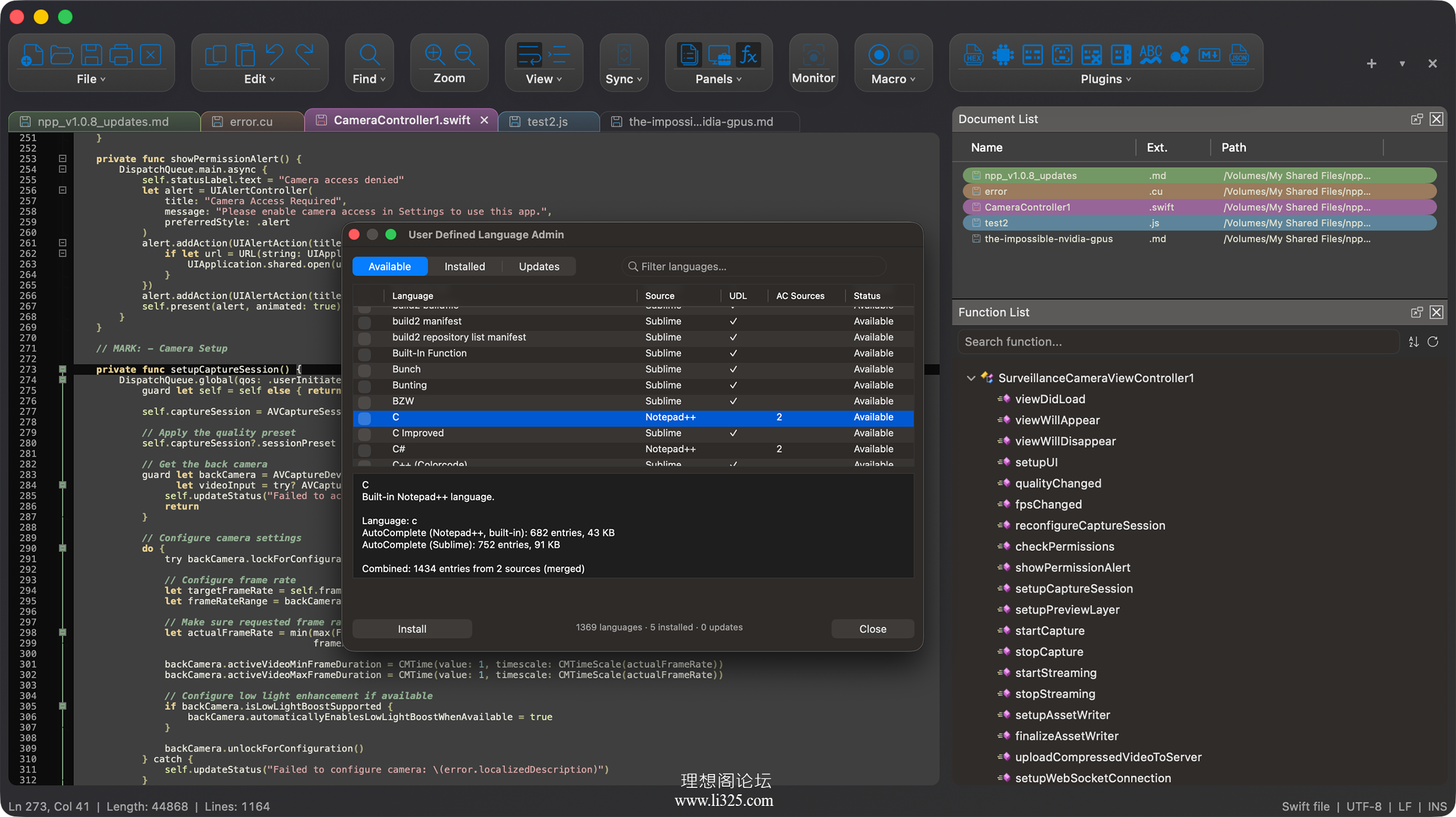
Task: Toggle the word wrap view icon
Action: (x=529, y=55)
